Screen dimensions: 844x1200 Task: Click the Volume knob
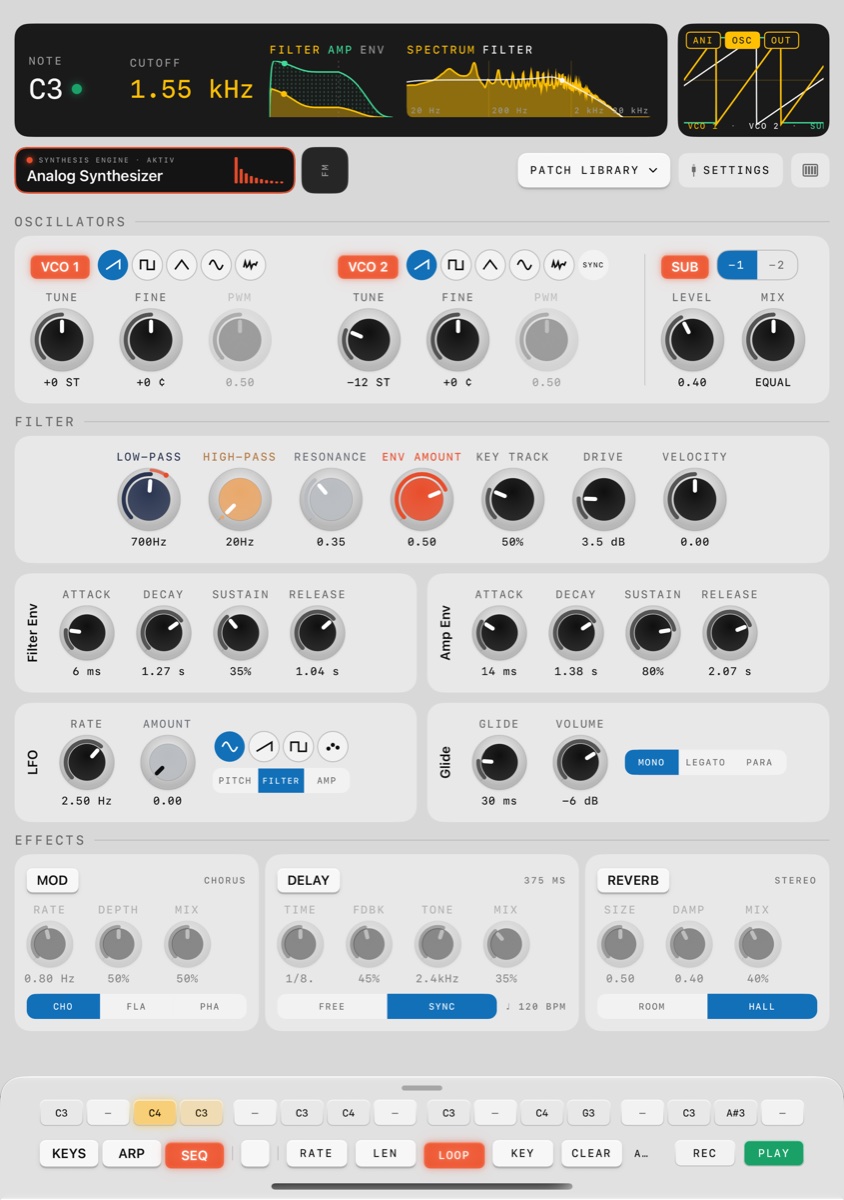pyautogui.click(x=580, y=763)
